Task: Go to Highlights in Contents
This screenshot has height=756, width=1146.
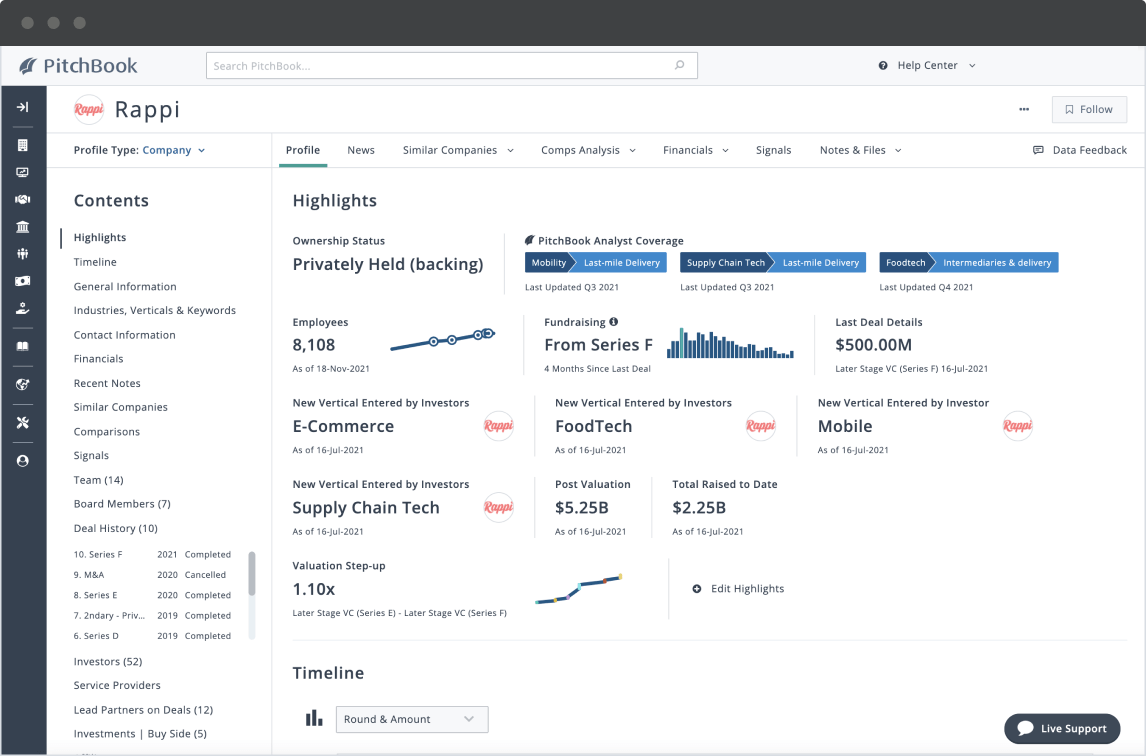Action: click(99, 238)
